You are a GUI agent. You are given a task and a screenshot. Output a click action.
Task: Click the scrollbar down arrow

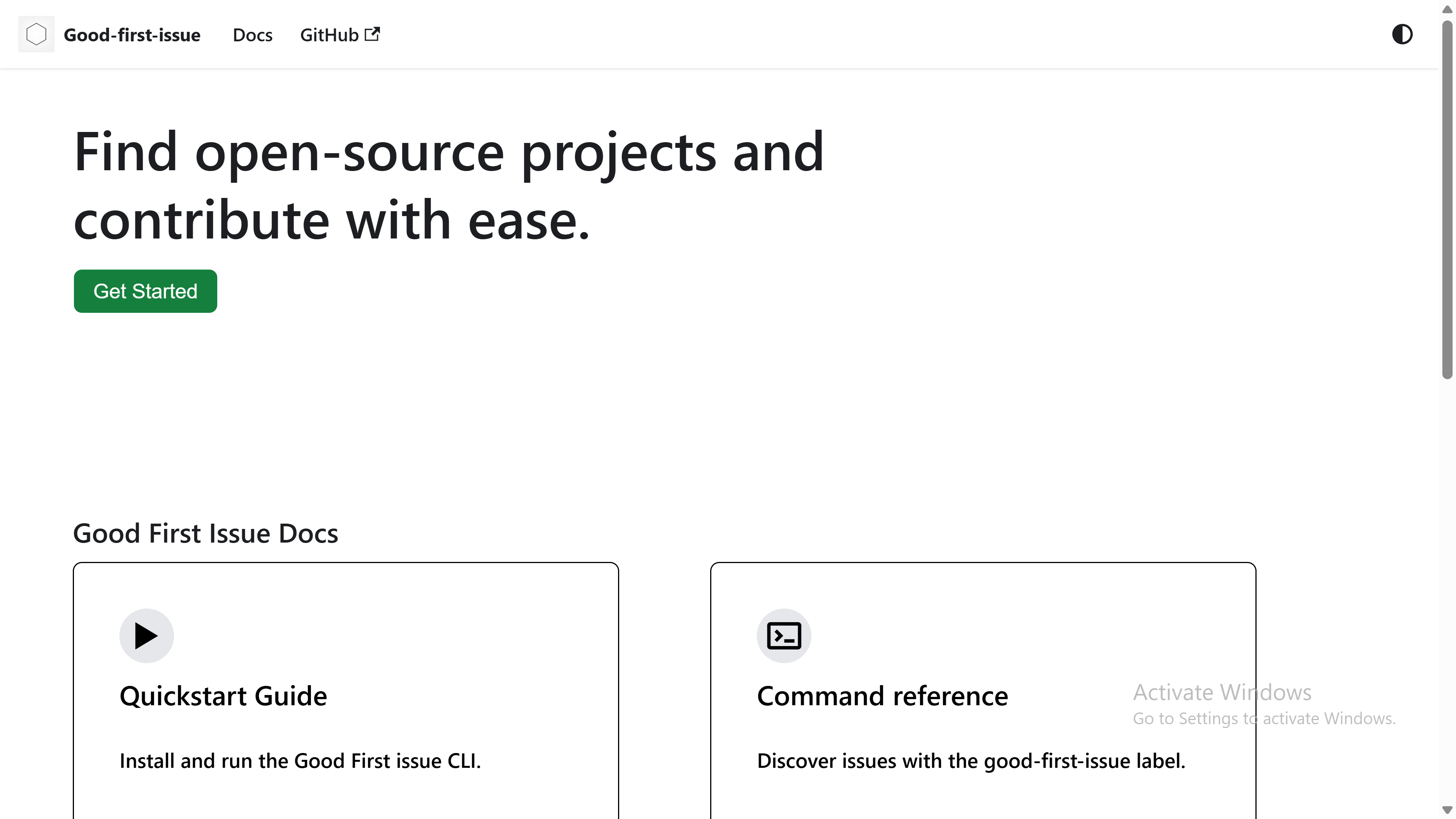pyautogui.click(x=1447, y=810)
